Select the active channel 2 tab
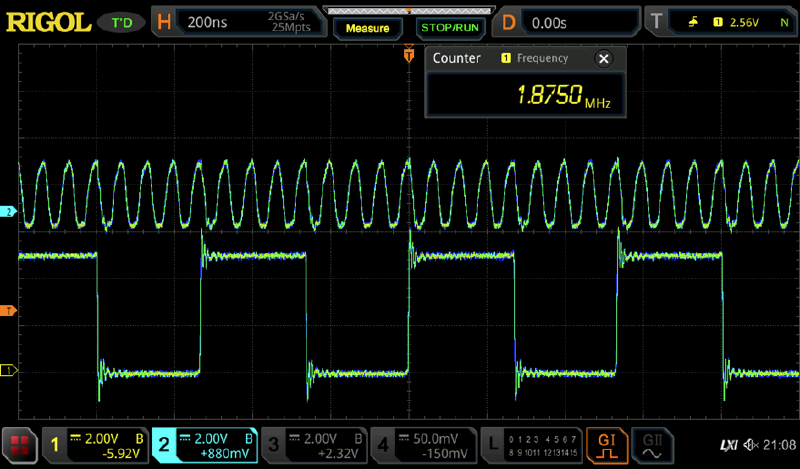The height and width of the screenshot is (469, 800). point(204,444)
